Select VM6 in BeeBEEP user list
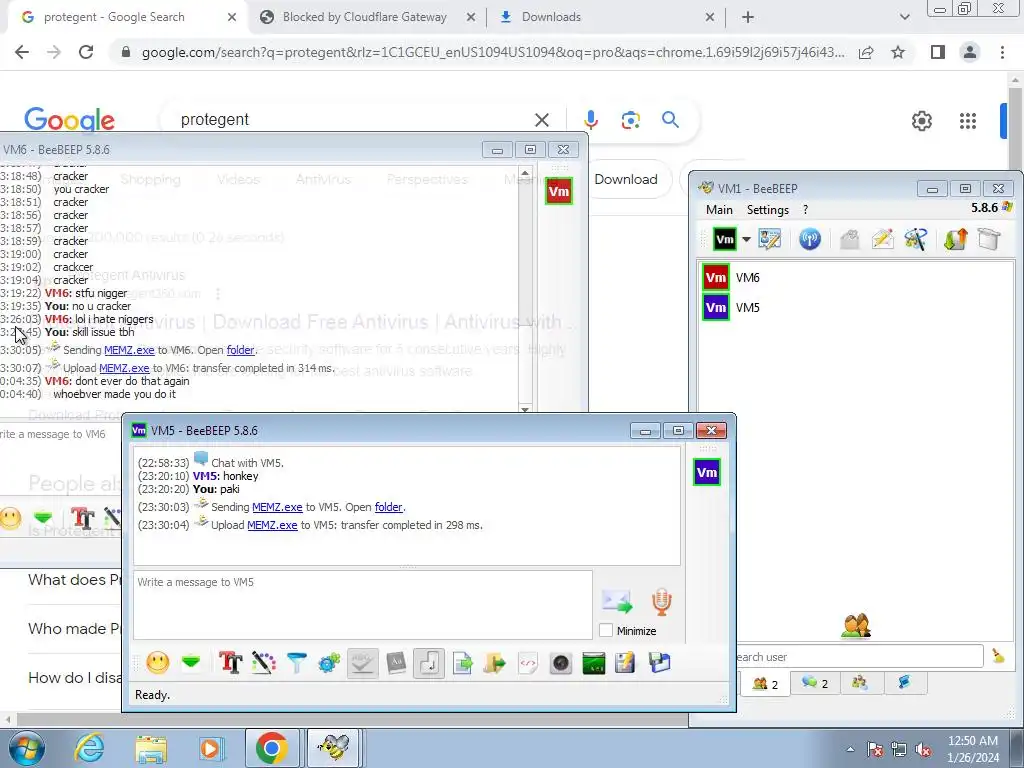Screen dimensions: 1024x768 [856, 278]
